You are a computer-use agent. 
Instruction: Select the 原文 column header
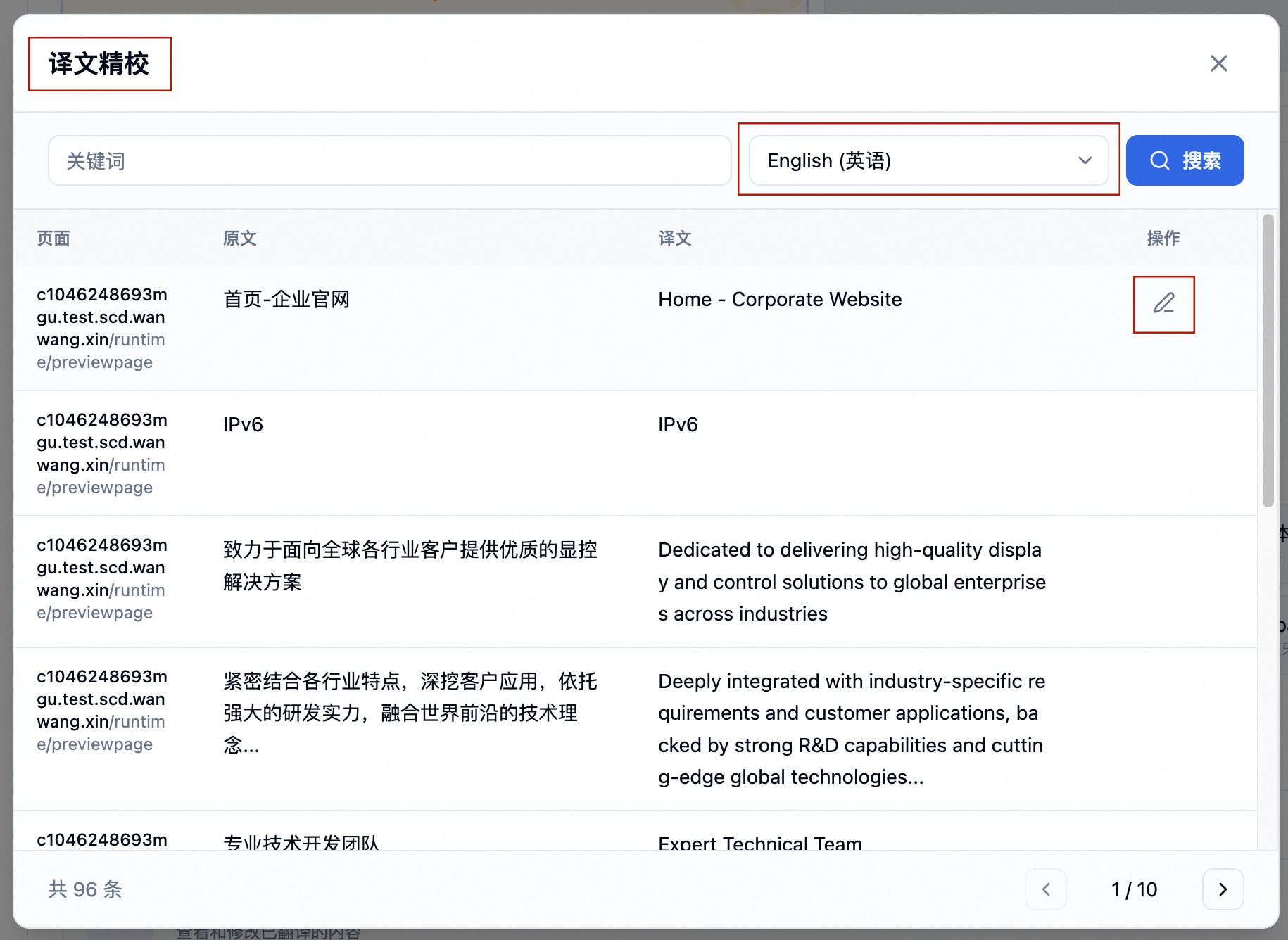click(x=239, y=239)
